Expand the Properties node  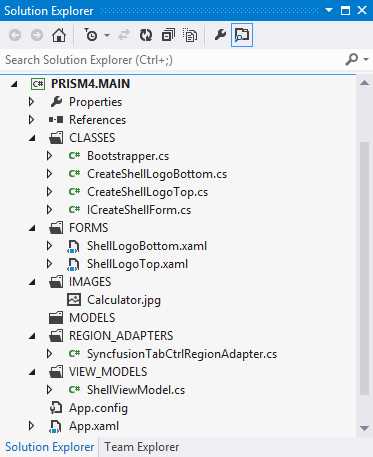click(31, 102)
